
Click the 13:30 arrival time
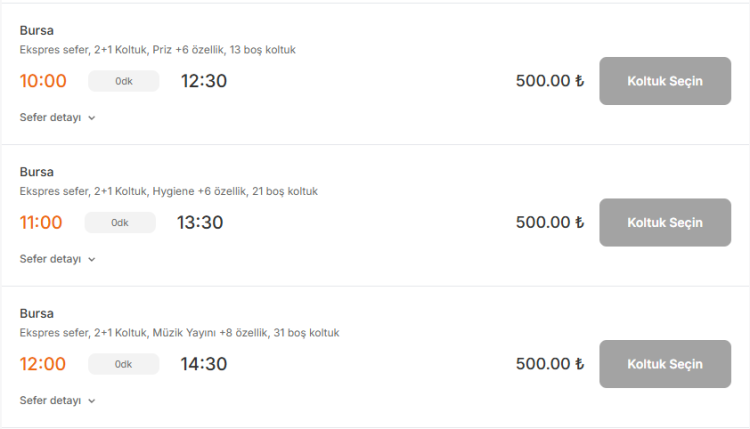click(200, 222)
